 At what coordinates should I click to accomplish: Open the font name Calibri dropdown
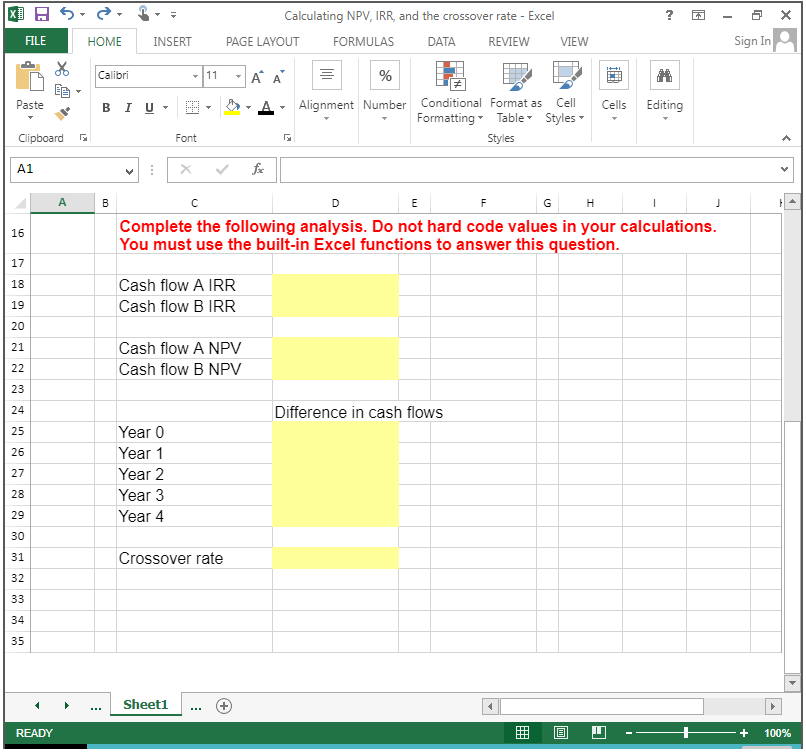tap(195, 76)
